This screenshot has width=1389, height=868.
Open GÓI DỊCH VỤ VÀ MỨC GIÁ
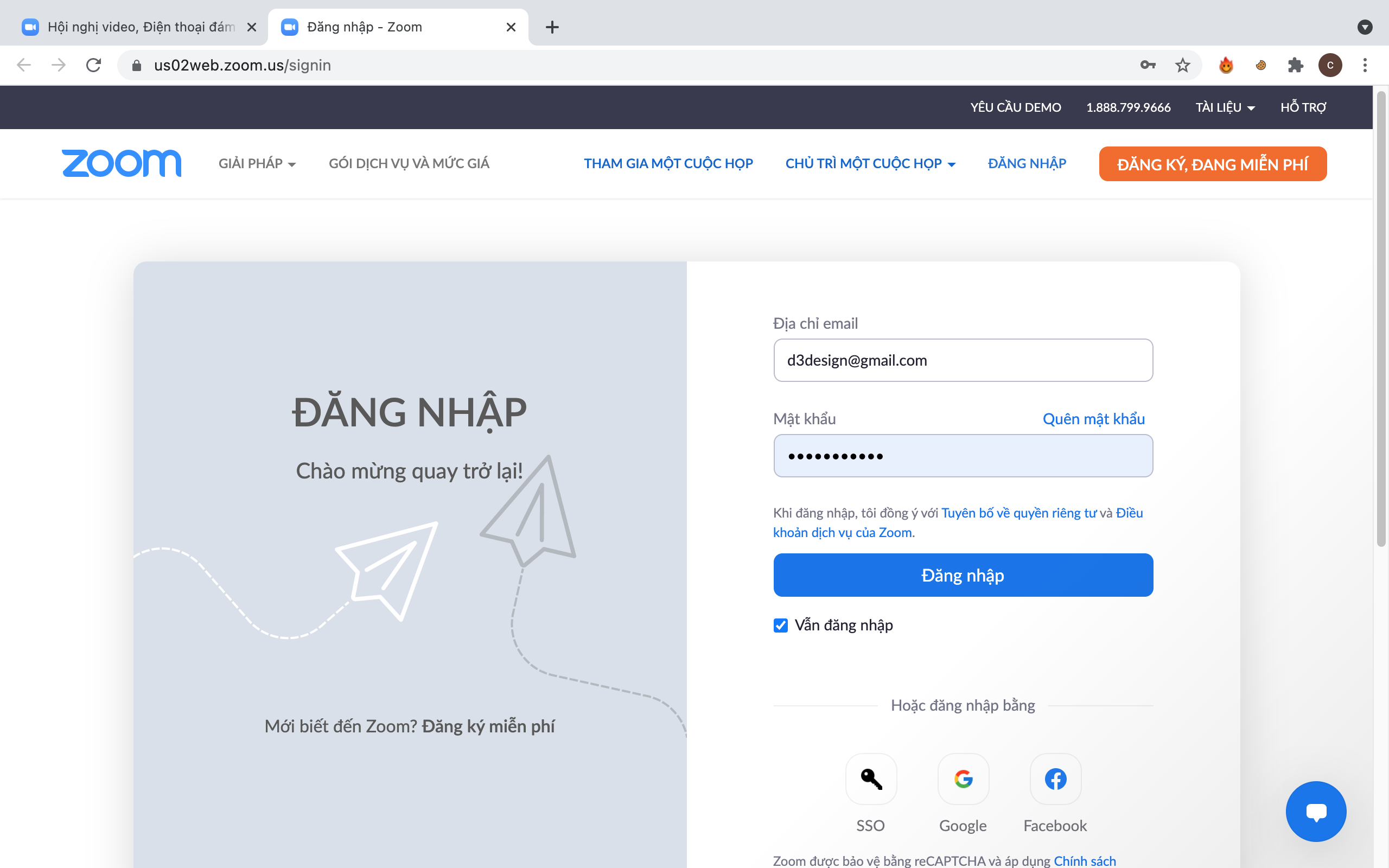[x=409, y=164]
